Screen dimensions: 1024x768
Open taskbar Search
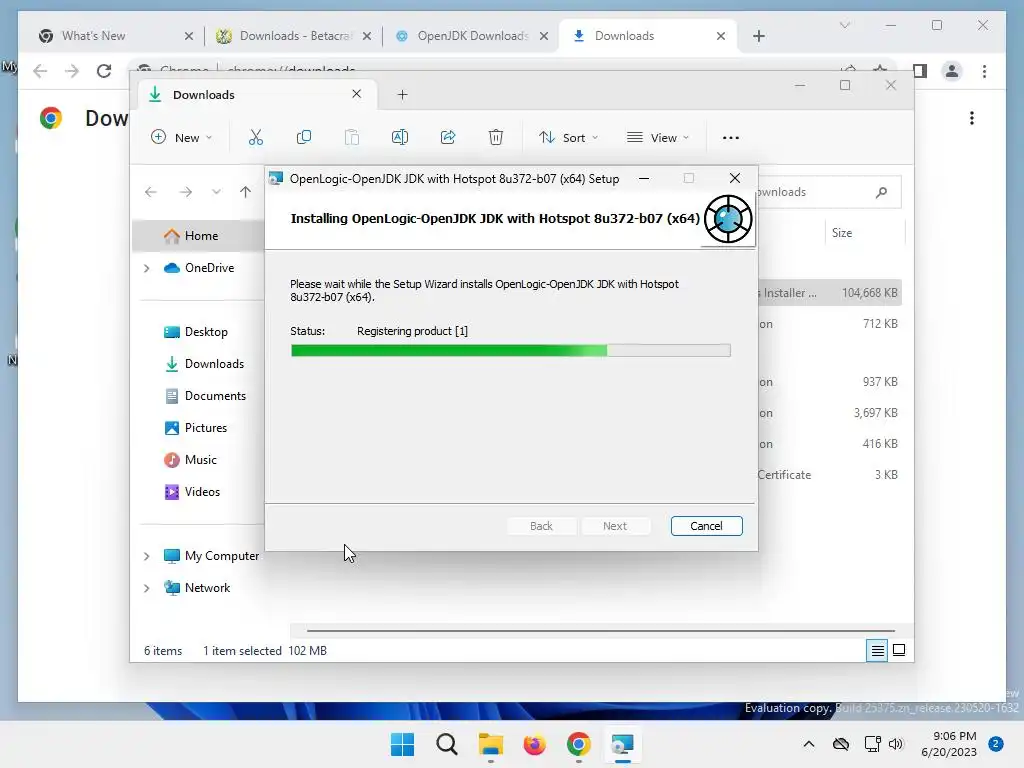[447, 744]
